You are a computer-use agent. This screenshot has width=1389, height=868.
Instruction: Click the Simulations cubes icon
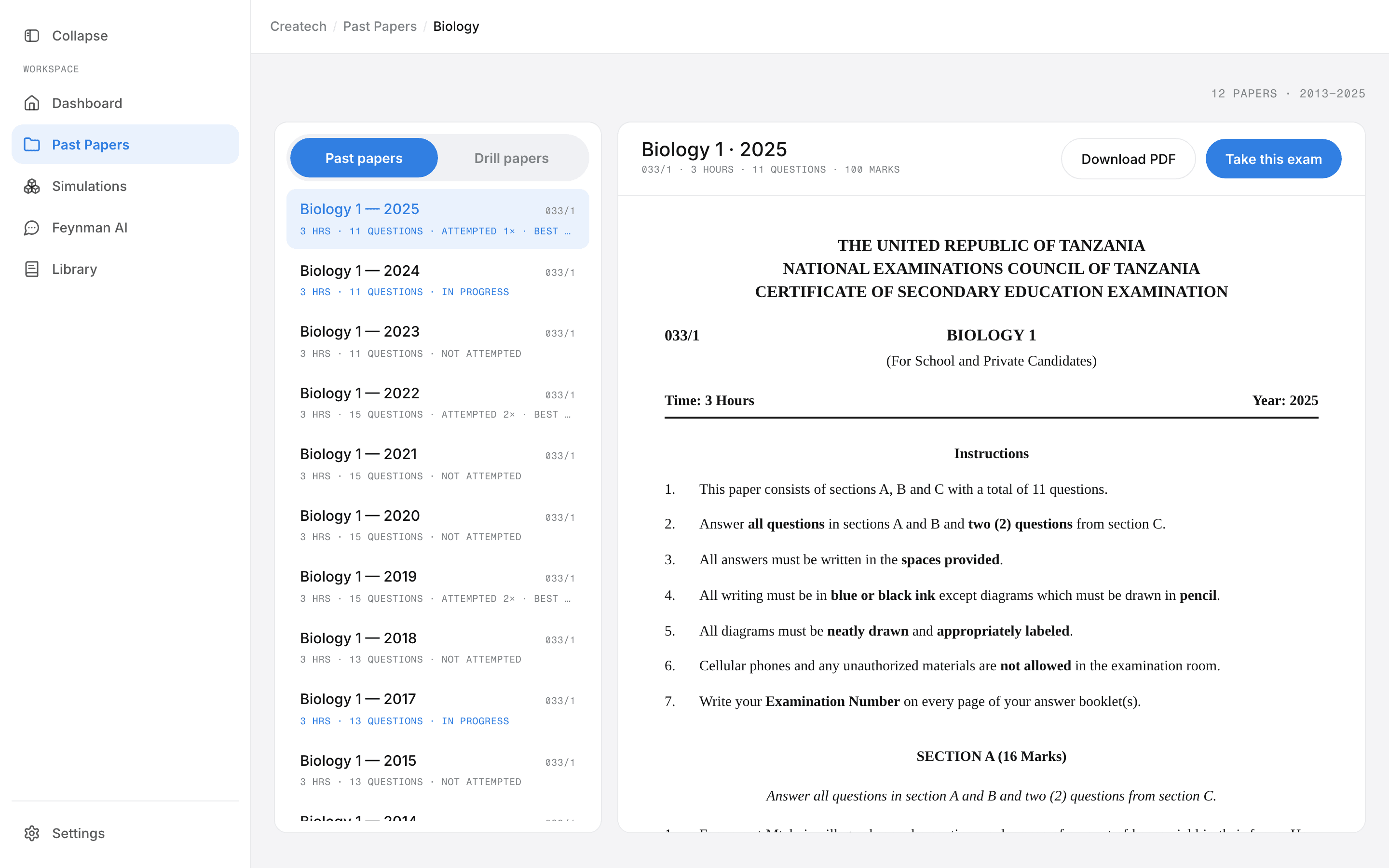click(x=31, y=186)
